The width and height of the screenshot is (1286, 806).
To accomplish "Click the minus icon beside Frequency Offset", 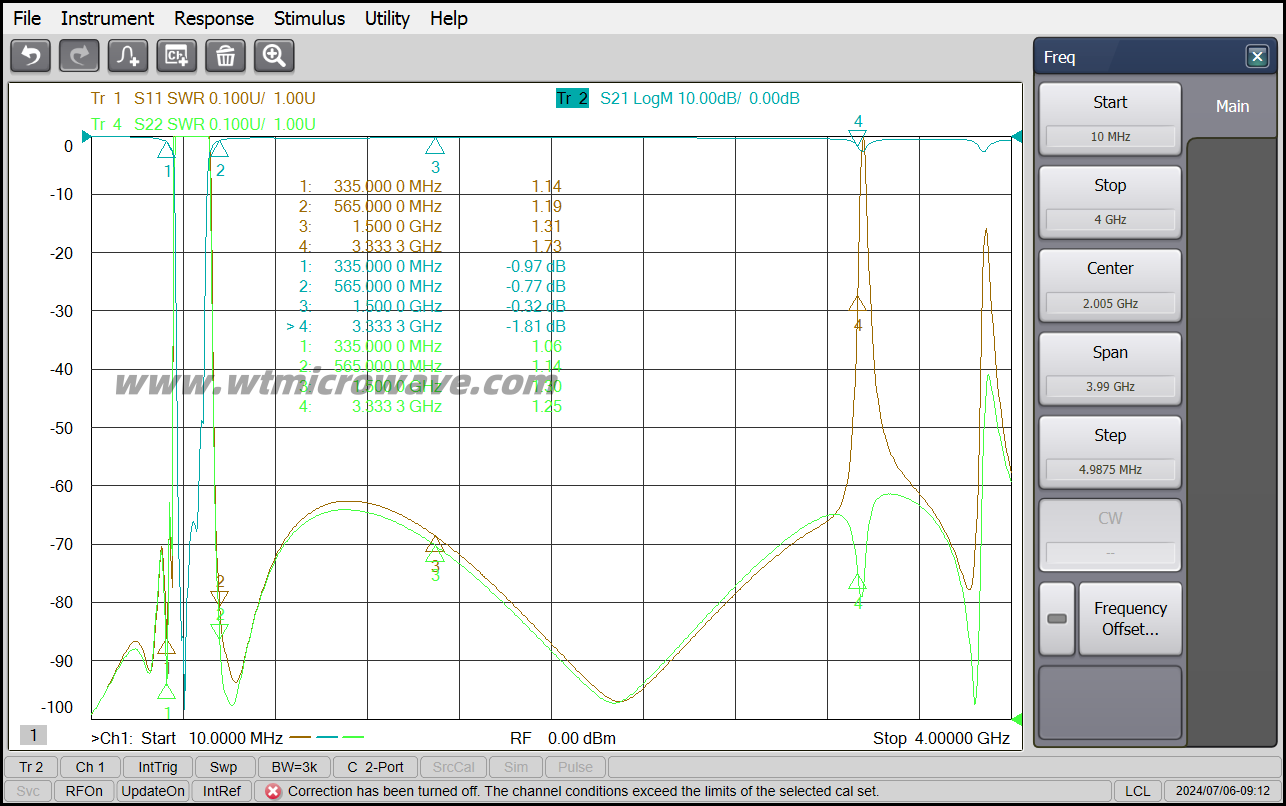I will (1056, 618).
